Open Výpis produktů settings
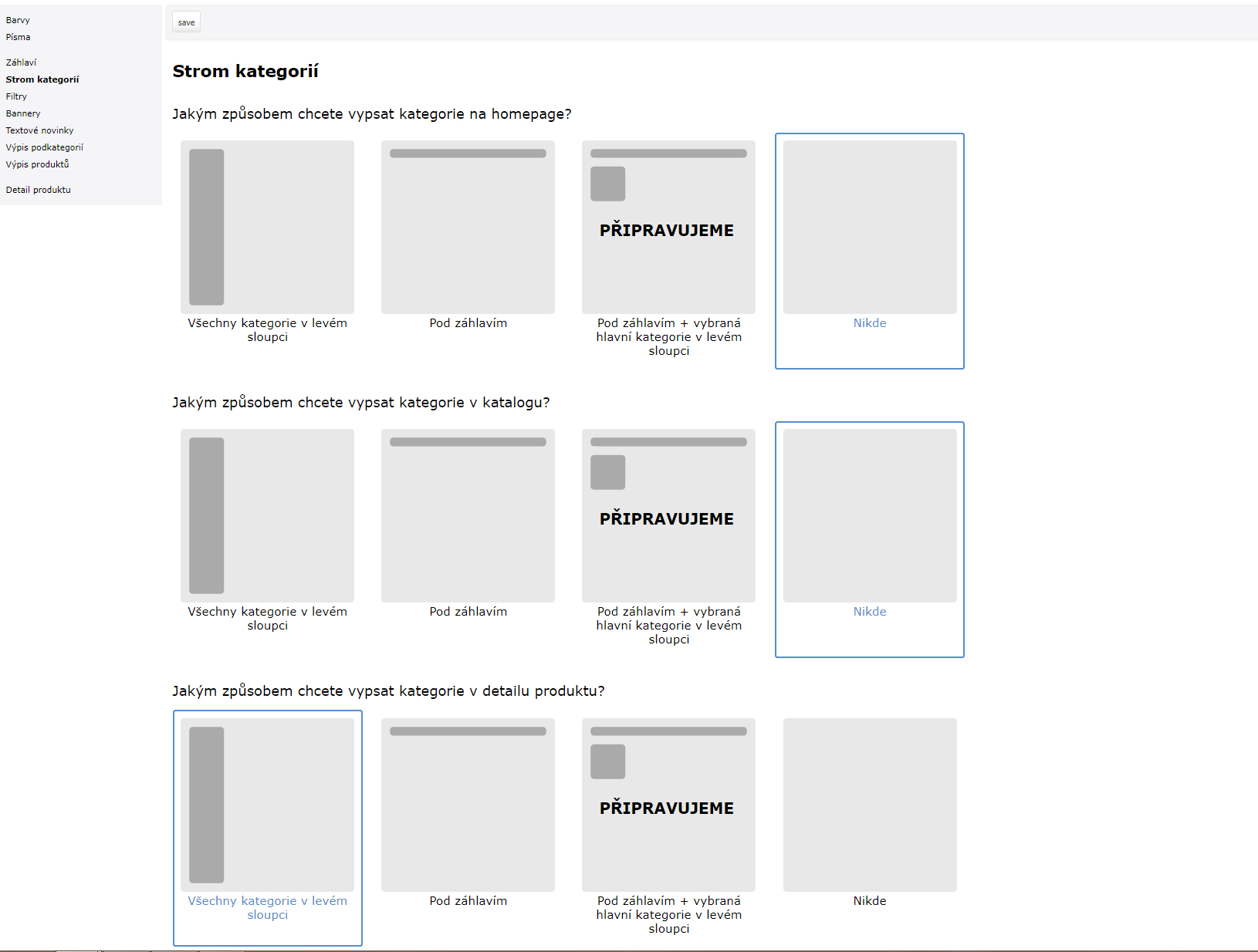This screenshot has width=1258, height=952. tap(37, 164)
